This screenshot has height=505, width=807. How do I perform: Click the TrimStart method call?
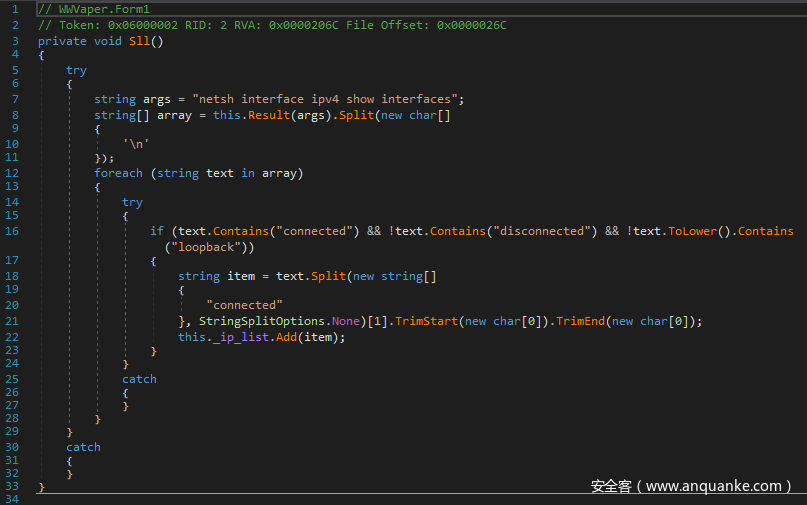click(x=426, y=321)
